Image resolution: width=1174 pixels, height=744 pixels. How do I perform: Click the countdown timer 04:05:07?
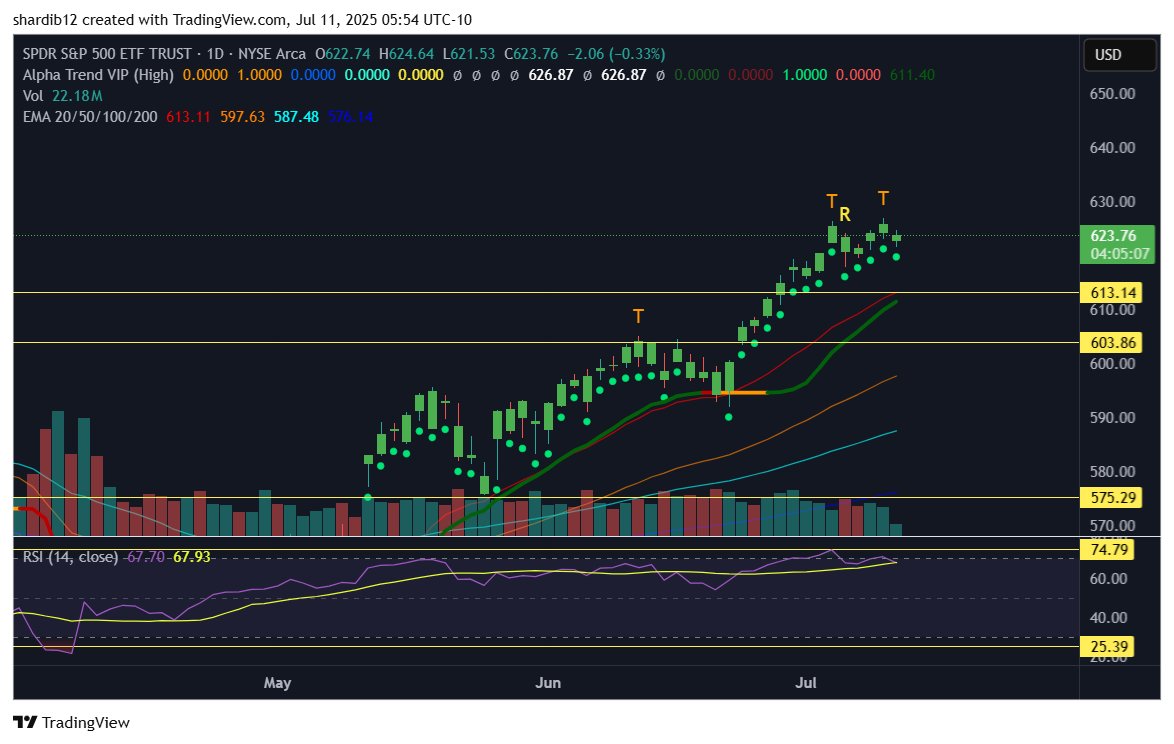pyautogui.click(x=1119, y=254)
